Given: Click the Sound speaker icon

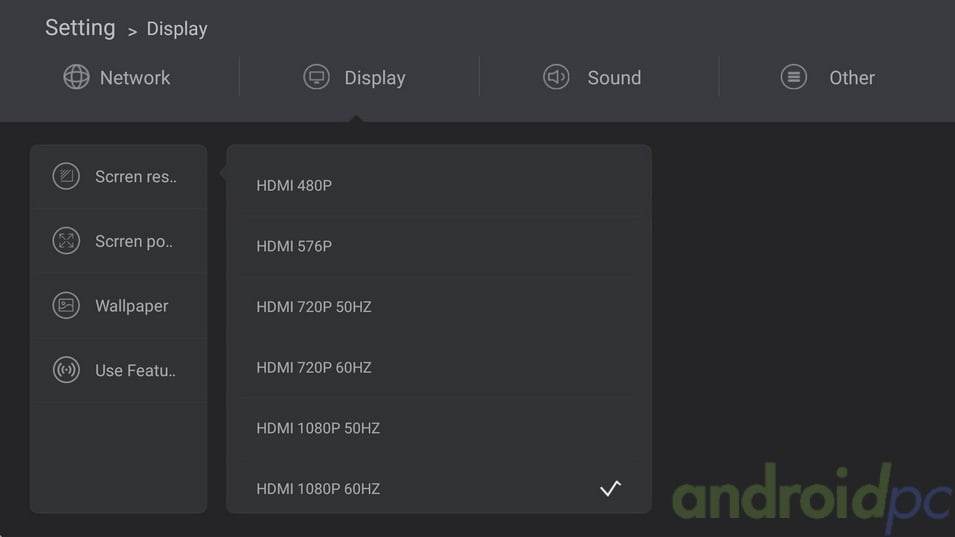Looking at the screenshot, I should (556, 77).
